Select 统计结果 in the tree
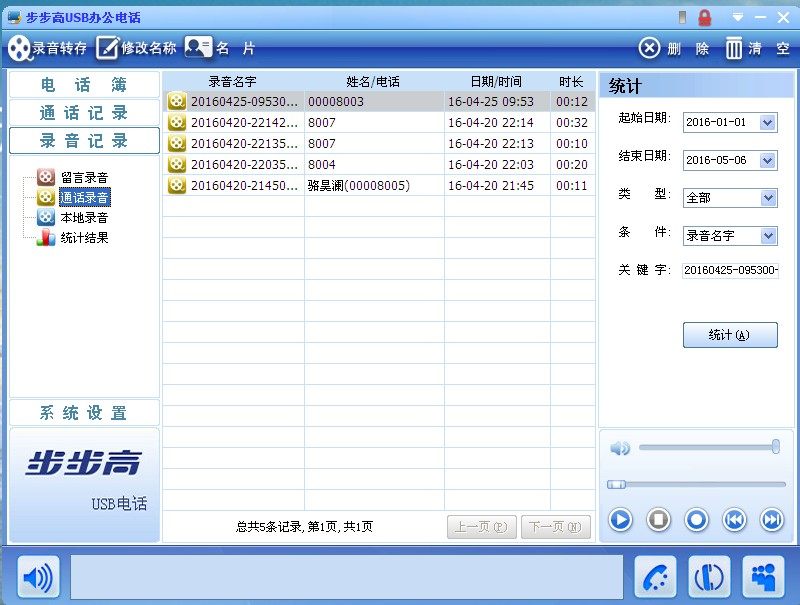Image resolution: width=800 pixels, height=605 pixels. pyautogui.click(x=84, y=237)
